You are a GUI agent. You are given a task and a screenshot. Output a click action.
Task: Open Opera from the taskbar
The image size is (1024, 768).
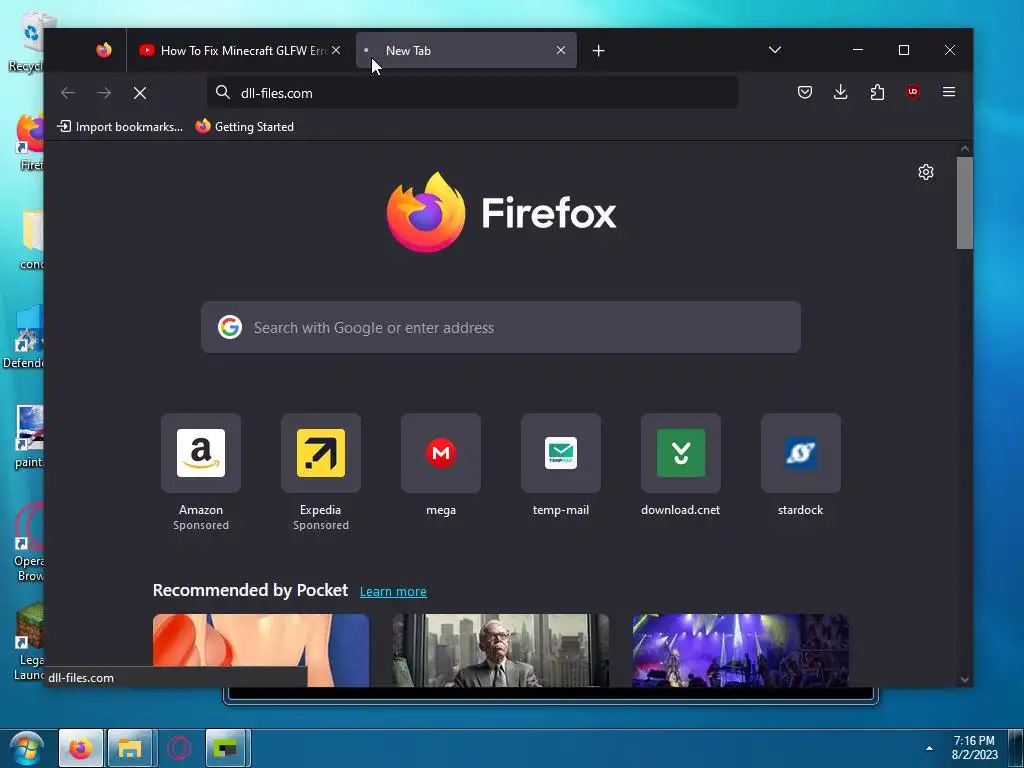179,748
